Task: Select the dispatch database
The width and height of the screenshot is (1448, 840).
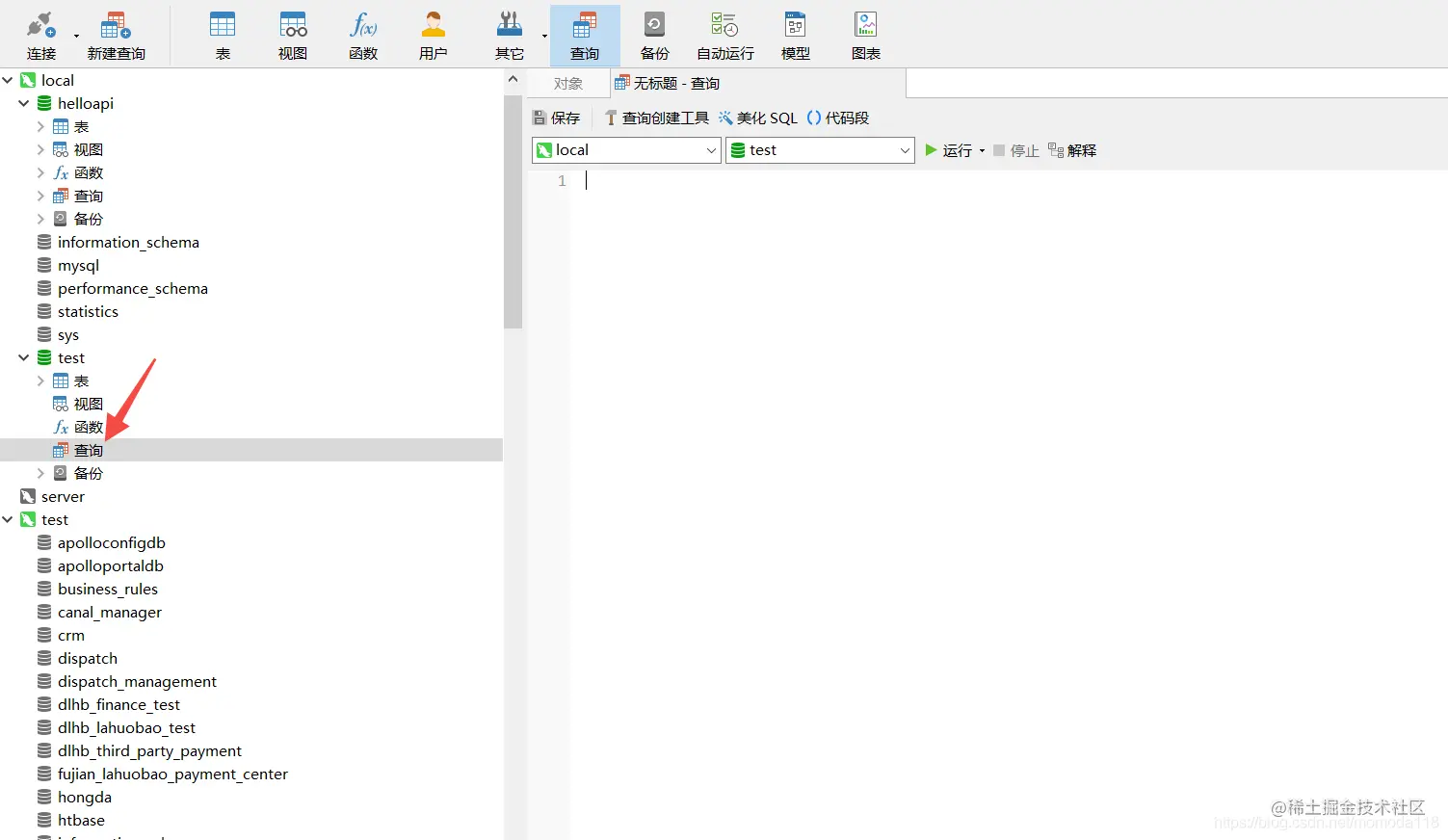Action: [77, 658]
